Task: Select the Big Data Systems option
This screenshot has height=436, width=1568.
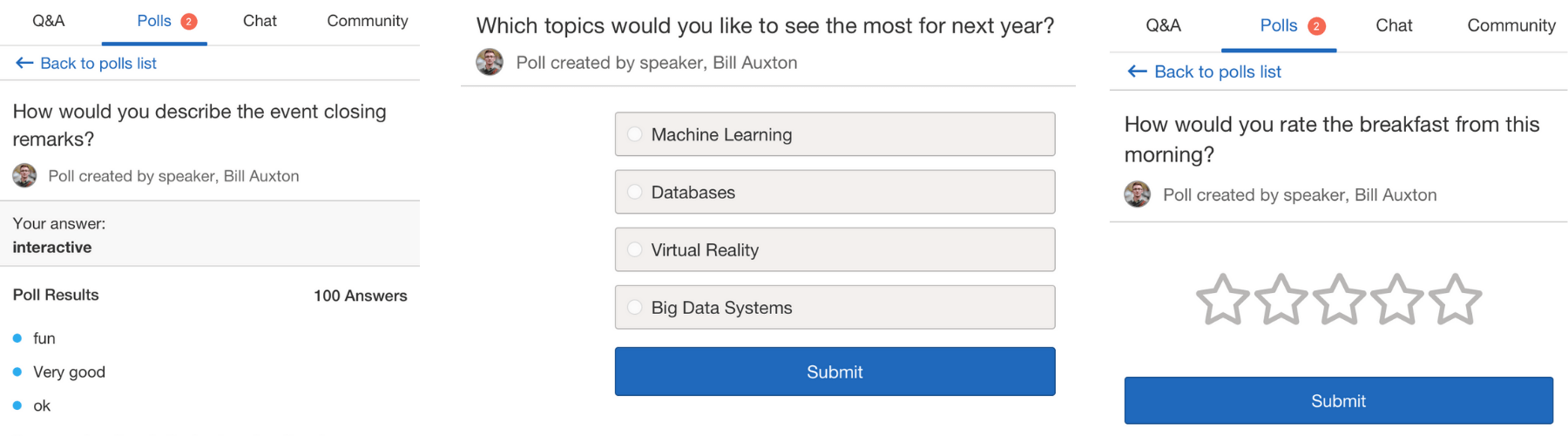Action: pos(635,308)
